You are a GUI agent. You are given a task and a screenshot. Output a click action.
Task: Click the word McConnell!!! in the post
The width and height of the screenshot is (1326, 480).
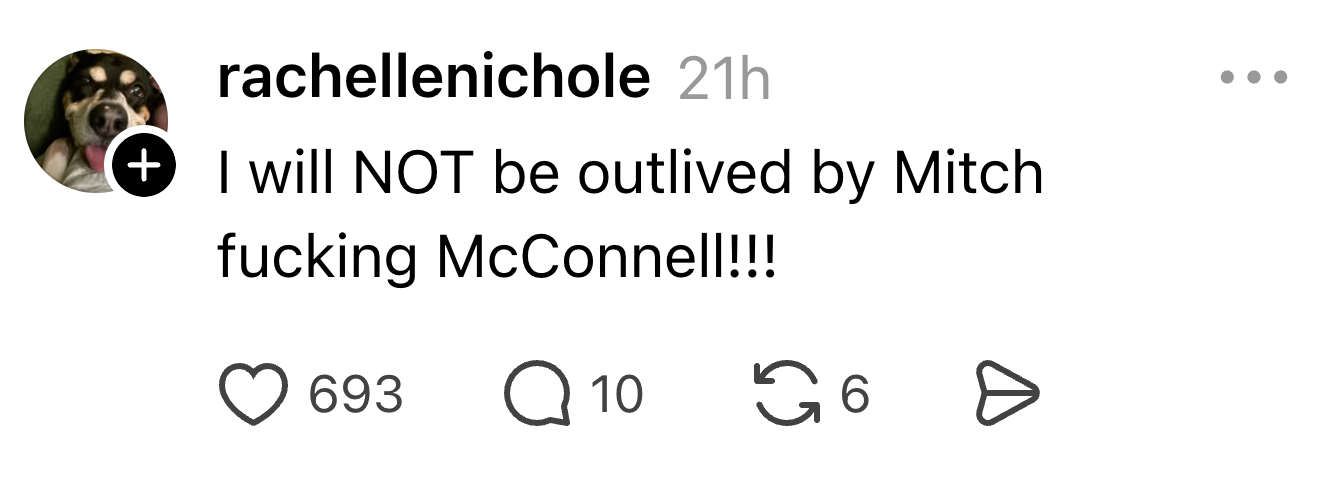click(x=607, y=257)
